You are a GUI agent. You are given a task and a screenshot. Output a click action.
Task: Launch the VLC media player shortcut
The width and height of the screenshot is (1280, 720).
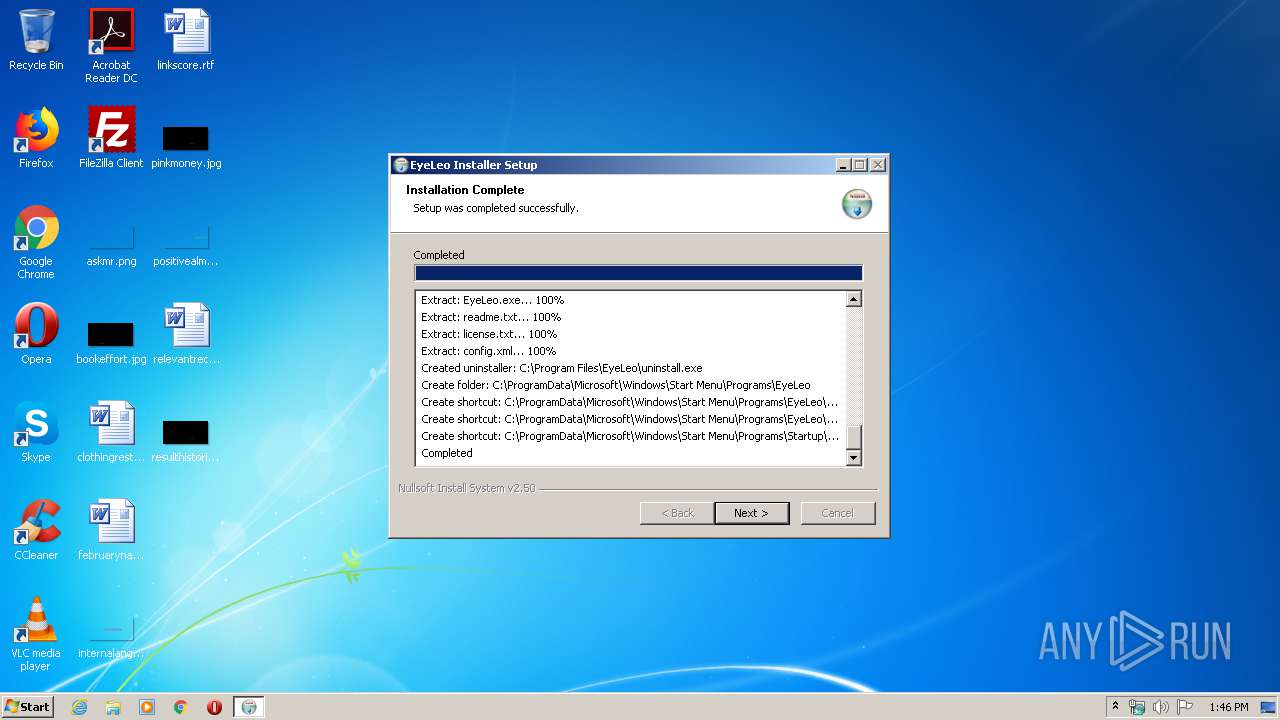tap(36, 634)
